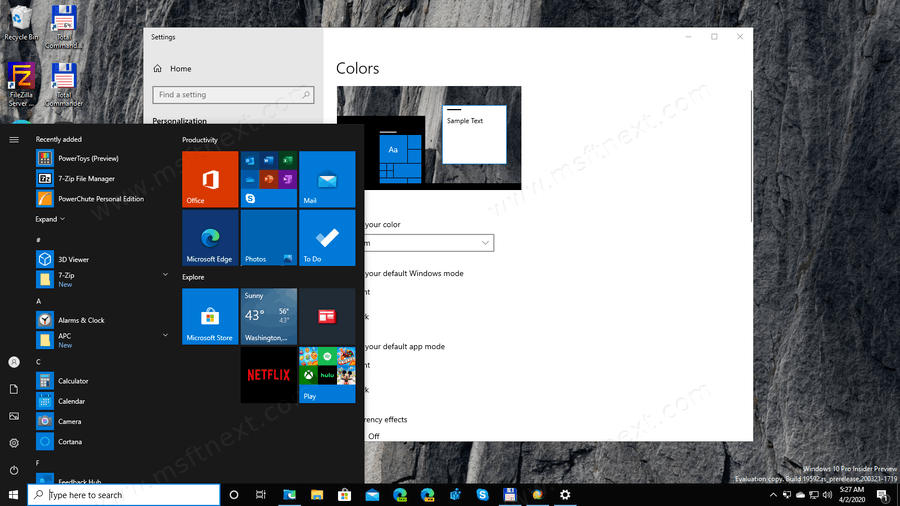Viewport: 900px width, 506px height.
Task: Open the Washington weather tile
Action: pos(269,316)
